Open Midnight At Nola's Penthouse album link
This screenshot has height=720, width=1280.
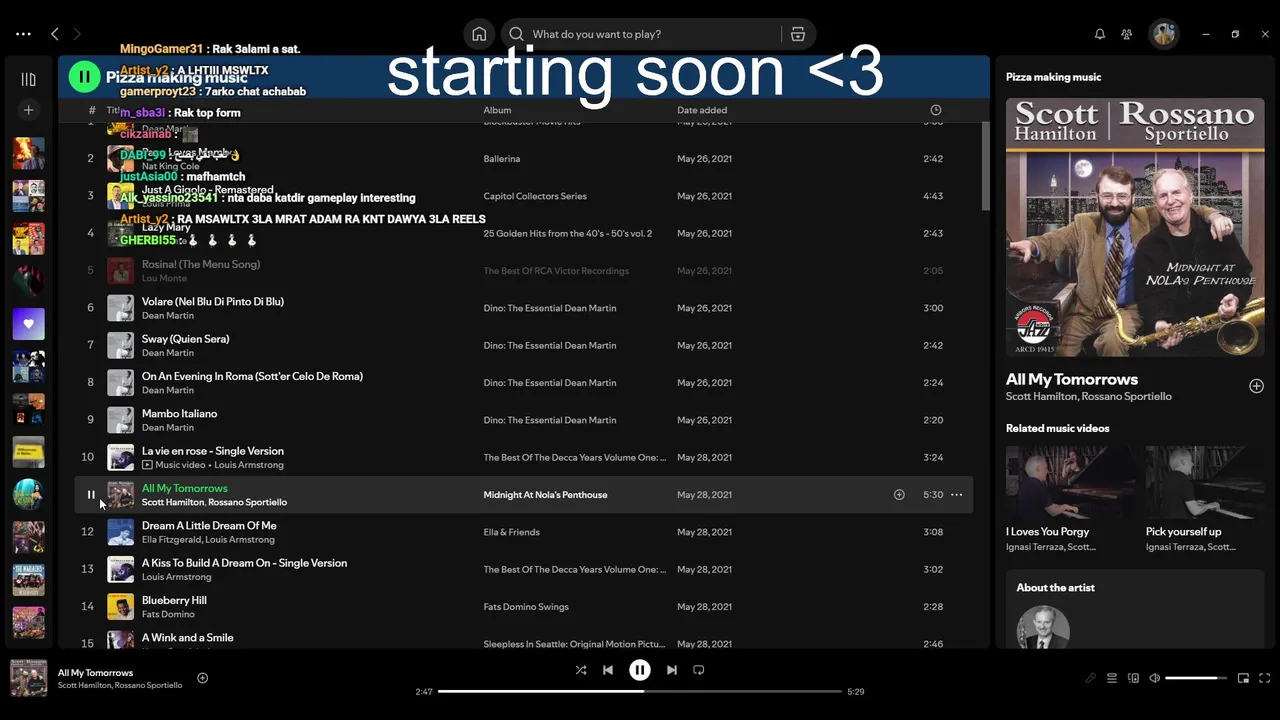click(545, 495)
